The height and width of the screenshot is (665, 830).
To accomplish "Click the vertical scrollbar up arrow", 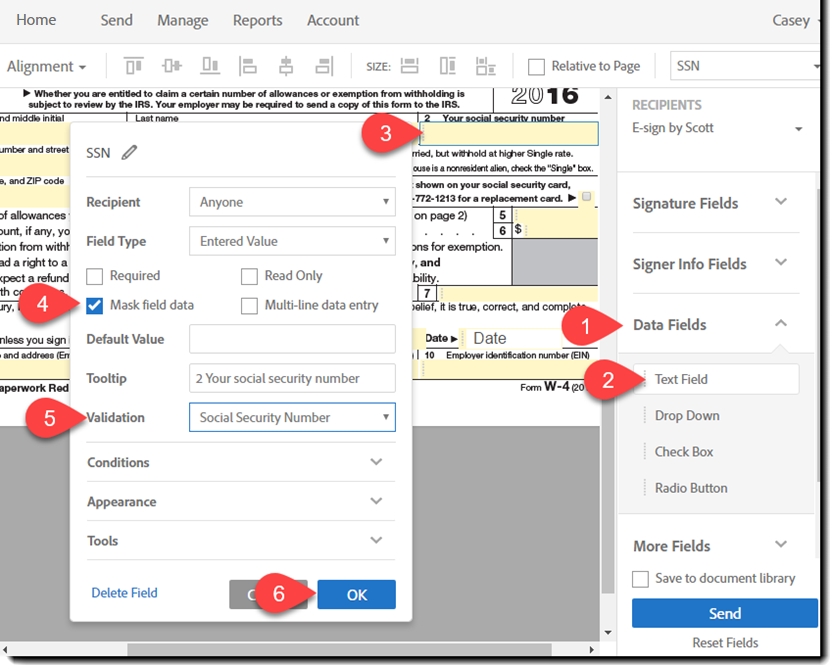I will (x=608, y=97).
